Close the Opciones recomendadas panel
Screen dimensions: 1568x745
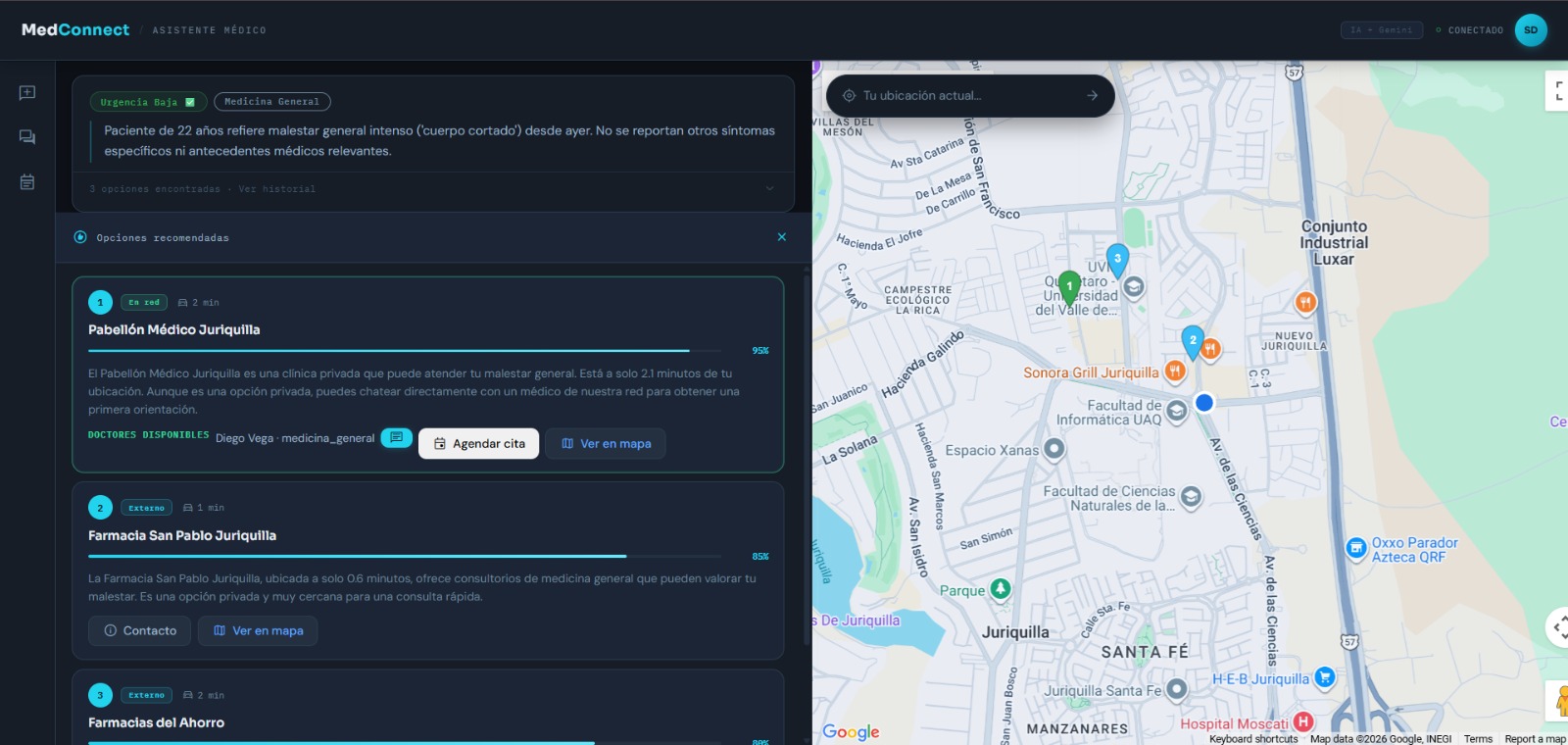[782, 237]
